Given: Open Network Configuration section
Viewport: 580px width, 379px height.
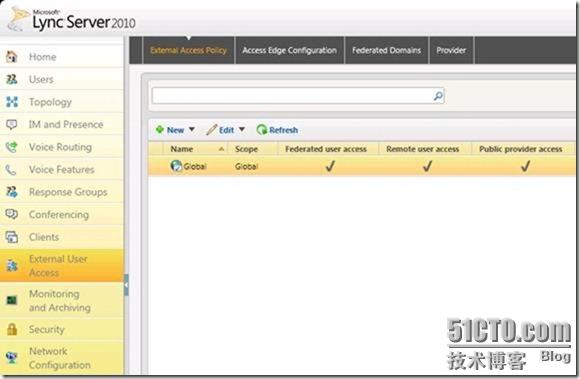Looking at the screenshot, I should [x=61, y=358].
